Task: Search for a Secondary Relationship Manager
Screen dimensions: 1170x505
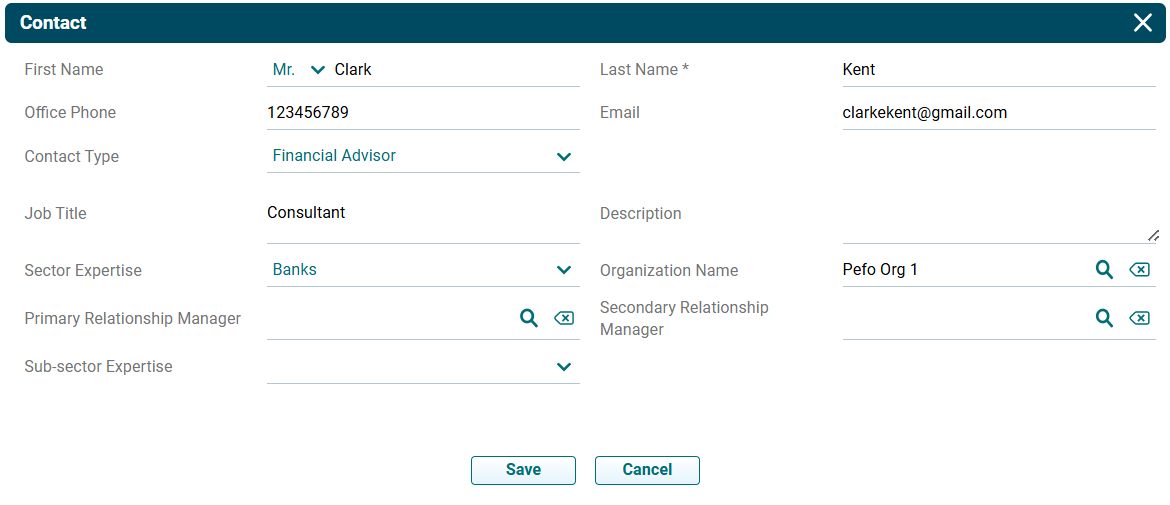Action: (x=1104, y=318)
